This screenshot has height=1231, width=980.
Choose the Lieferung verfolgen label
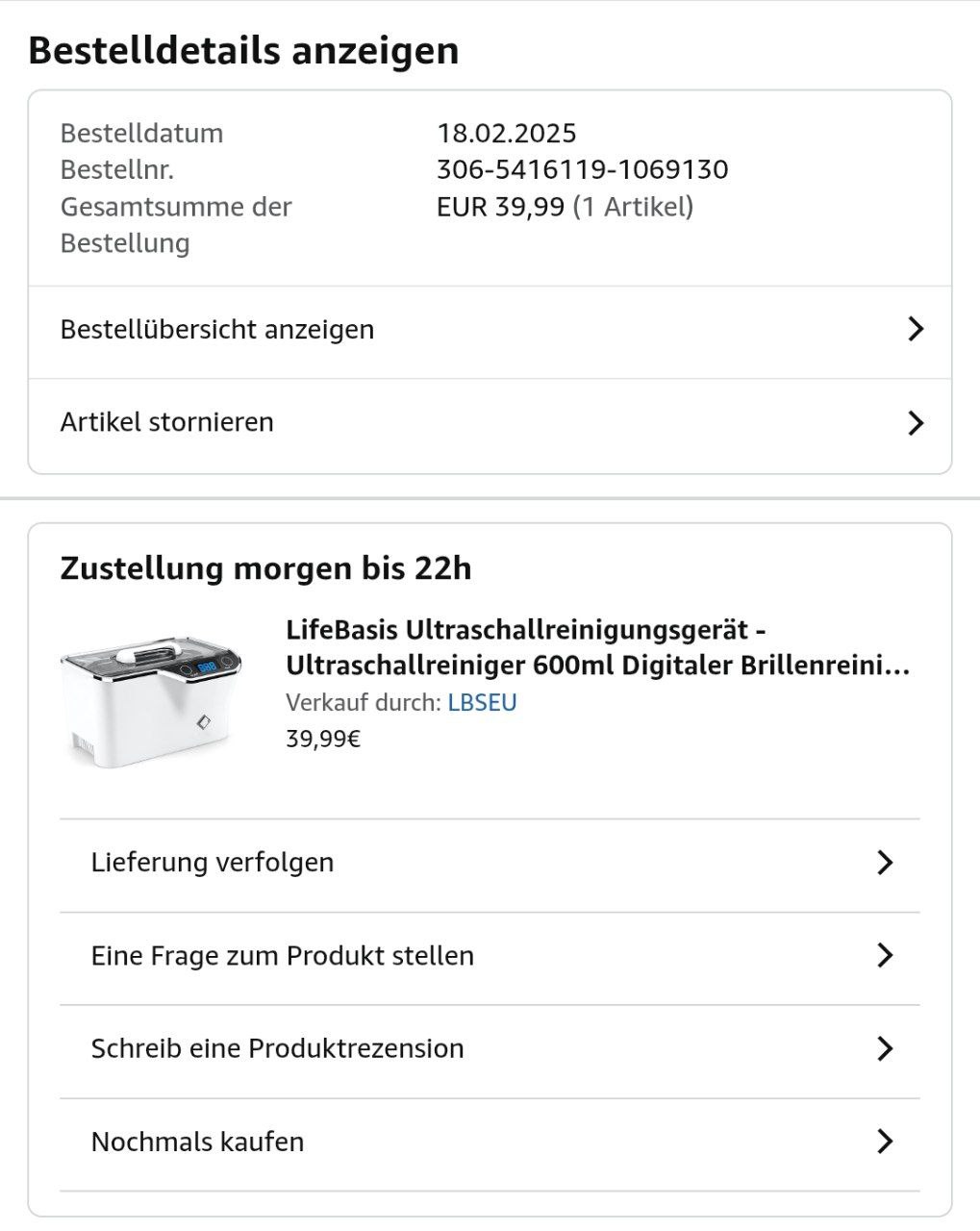click(x=213, y=863)
